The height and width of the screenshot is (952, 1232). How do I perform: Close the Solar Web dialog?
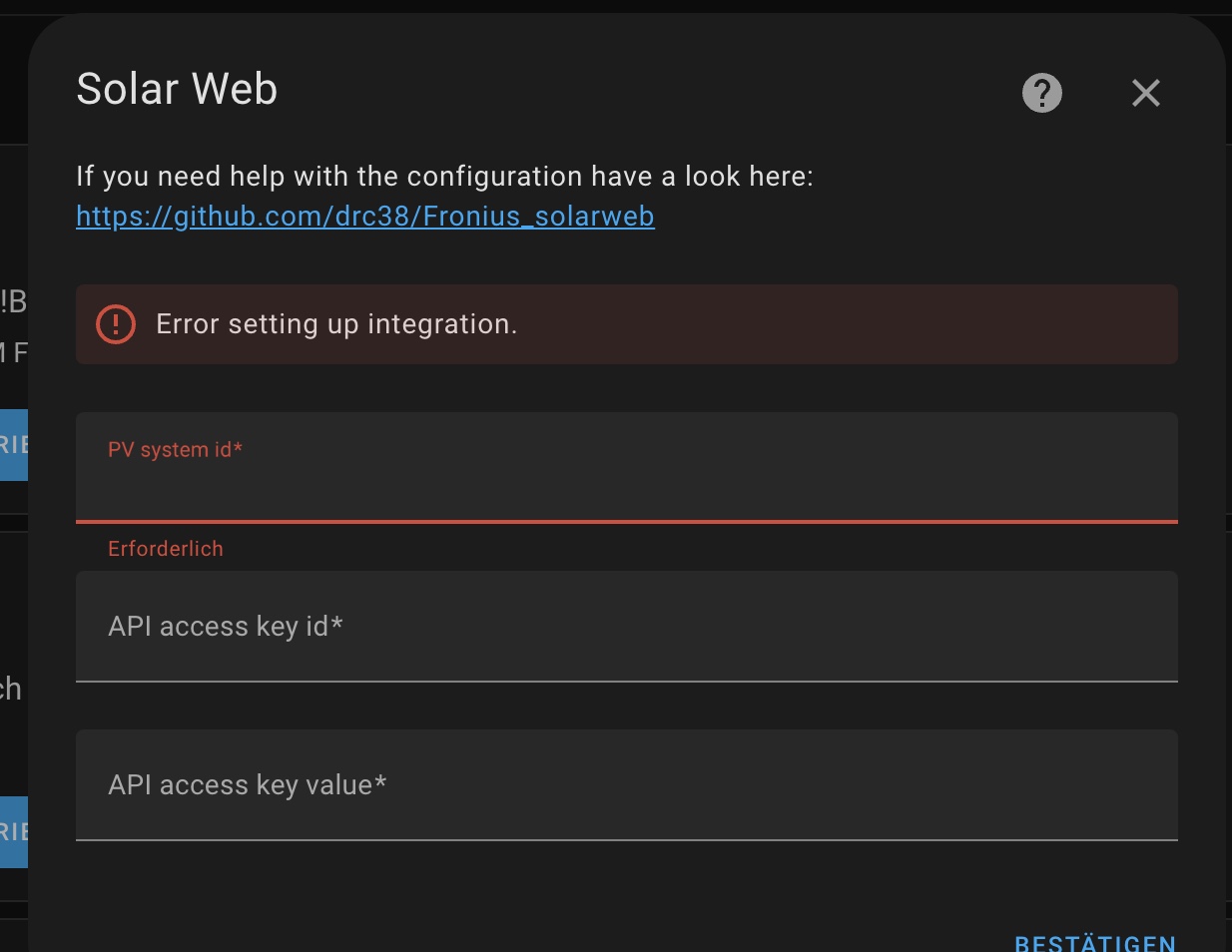click(1146, 93)
